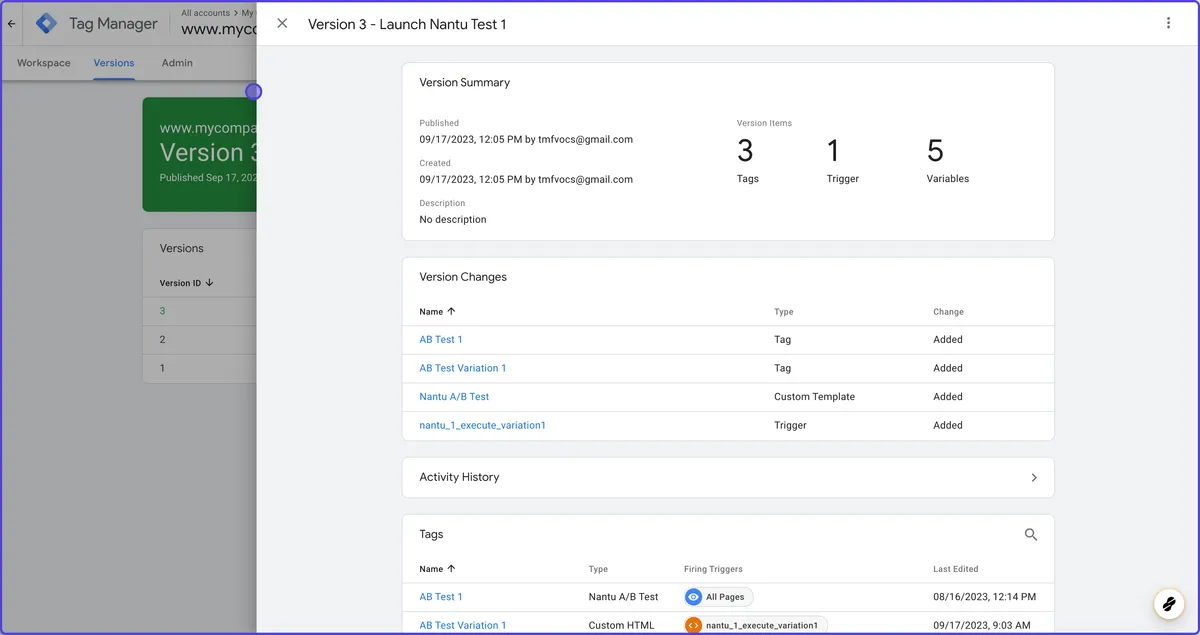Screen dimensions: 1200x635
Task: Click the All Pages trigger eye icon
Action: pos(694,597)
